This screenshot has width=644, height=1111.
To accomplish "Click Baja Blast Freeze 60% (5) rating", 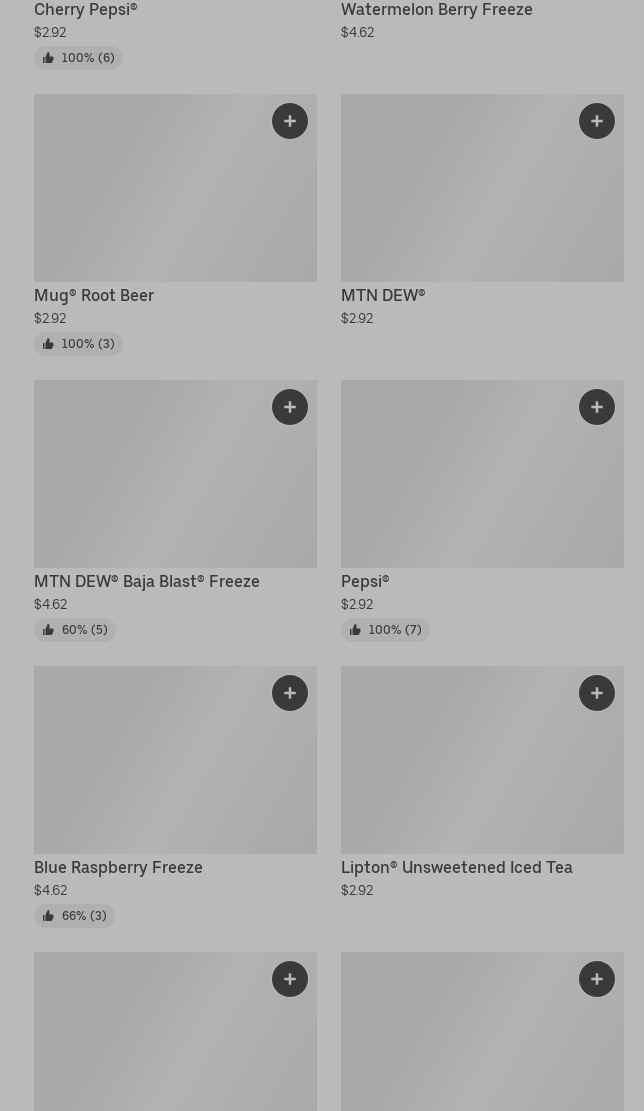I will (x=75, y=630).
